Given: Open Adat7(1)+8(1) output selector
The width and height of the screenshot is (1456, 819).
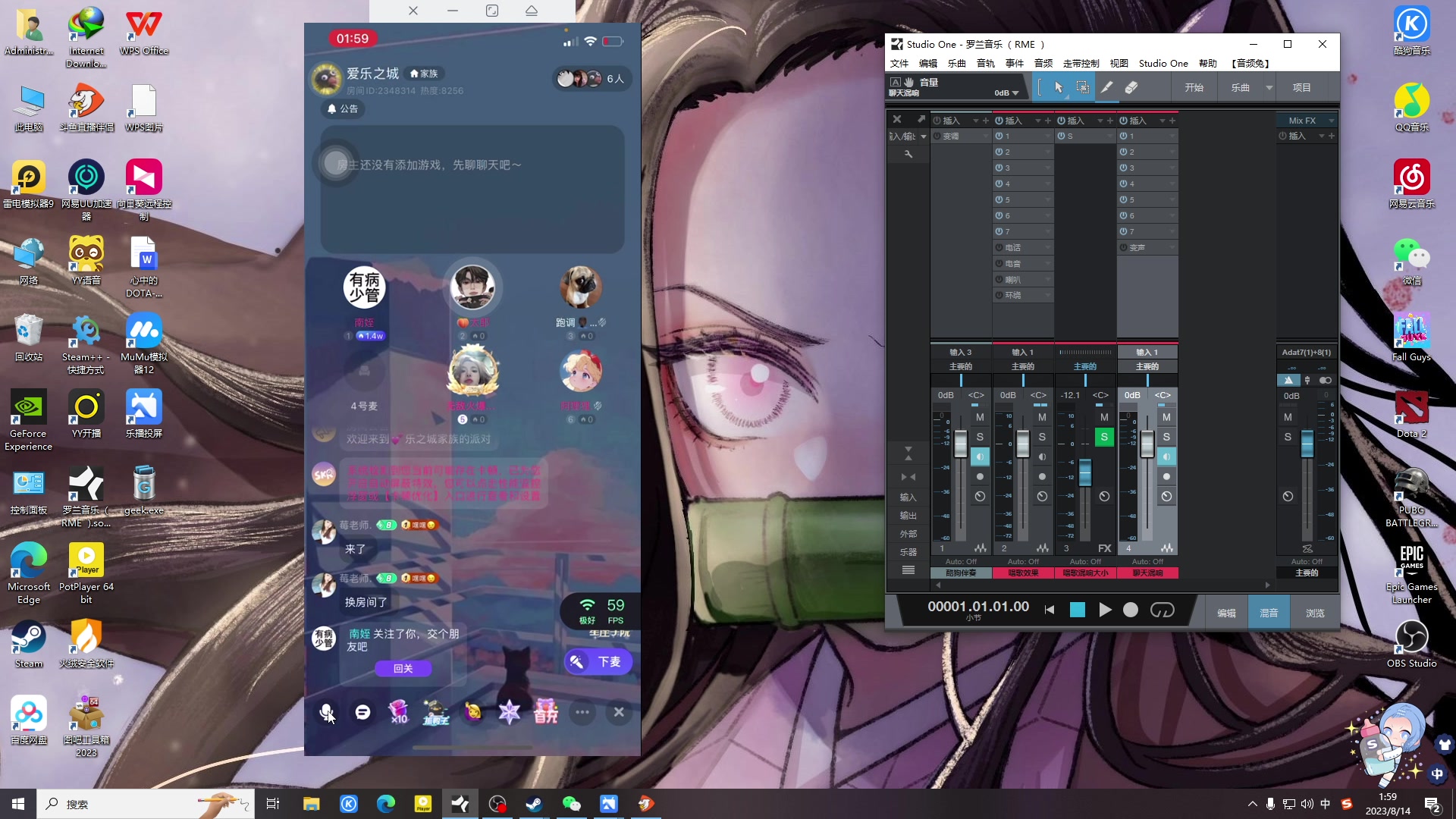Looking at the screenshot, I should (x=1306, y=353).
